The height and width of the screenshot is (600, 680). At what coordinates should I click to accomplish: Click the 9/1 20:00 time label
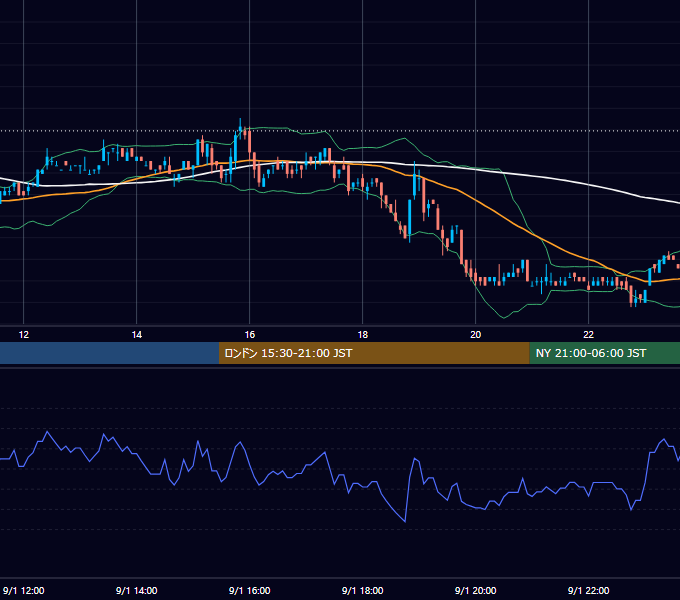tap(476, 590)
